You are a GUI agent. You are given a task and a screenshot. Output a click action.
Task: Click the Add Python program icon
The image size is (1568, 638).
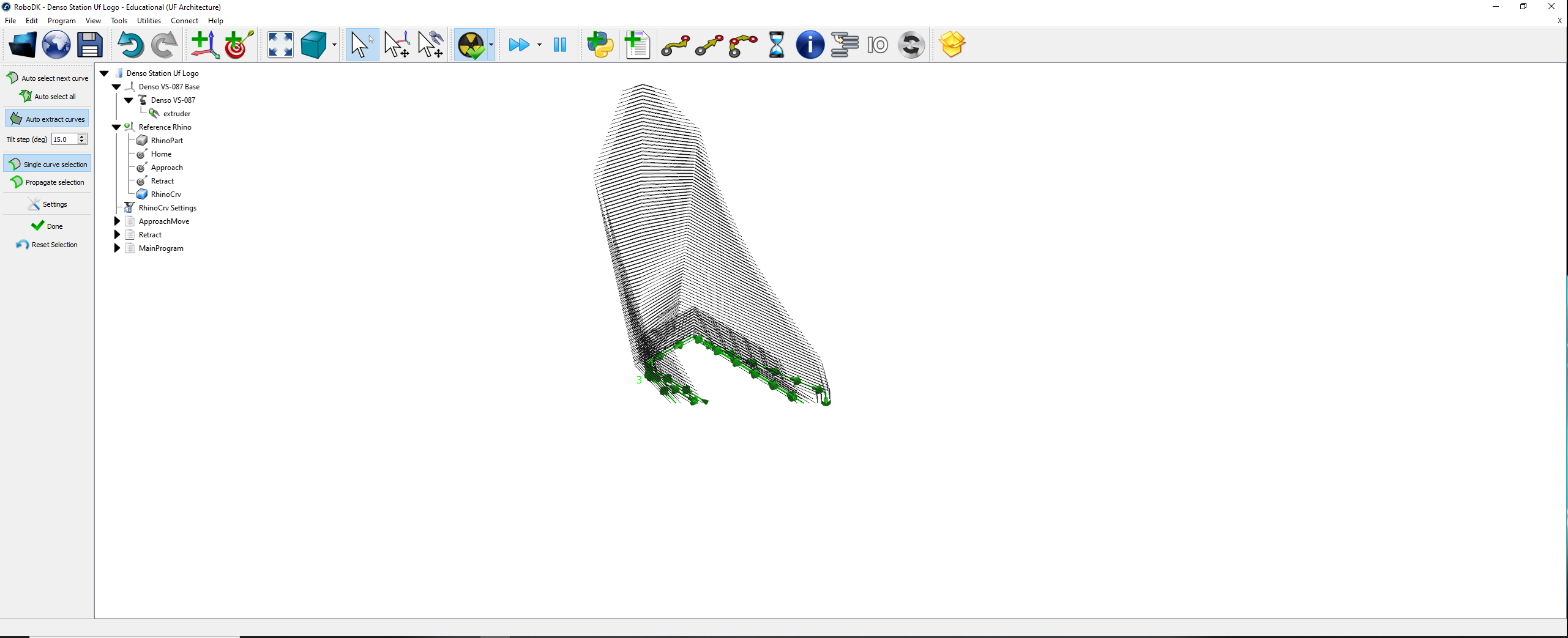[x=600, y=45]
